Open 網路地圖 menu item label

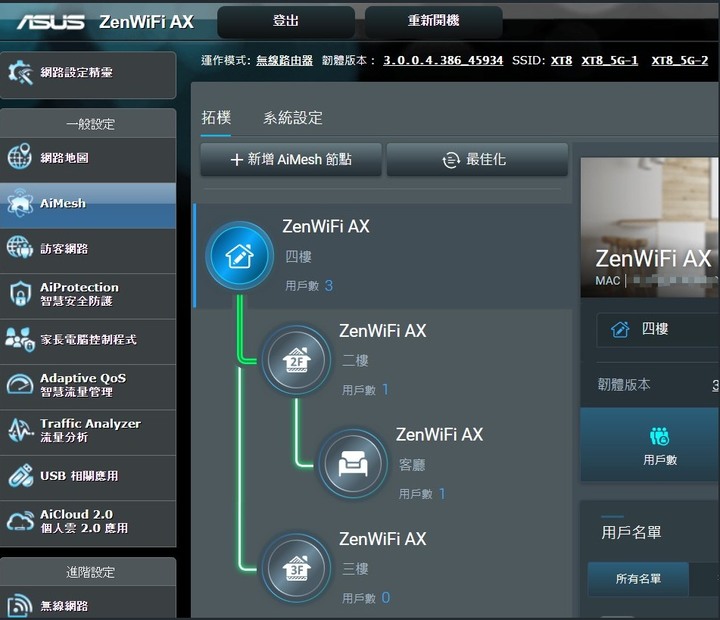pos(64,158)
